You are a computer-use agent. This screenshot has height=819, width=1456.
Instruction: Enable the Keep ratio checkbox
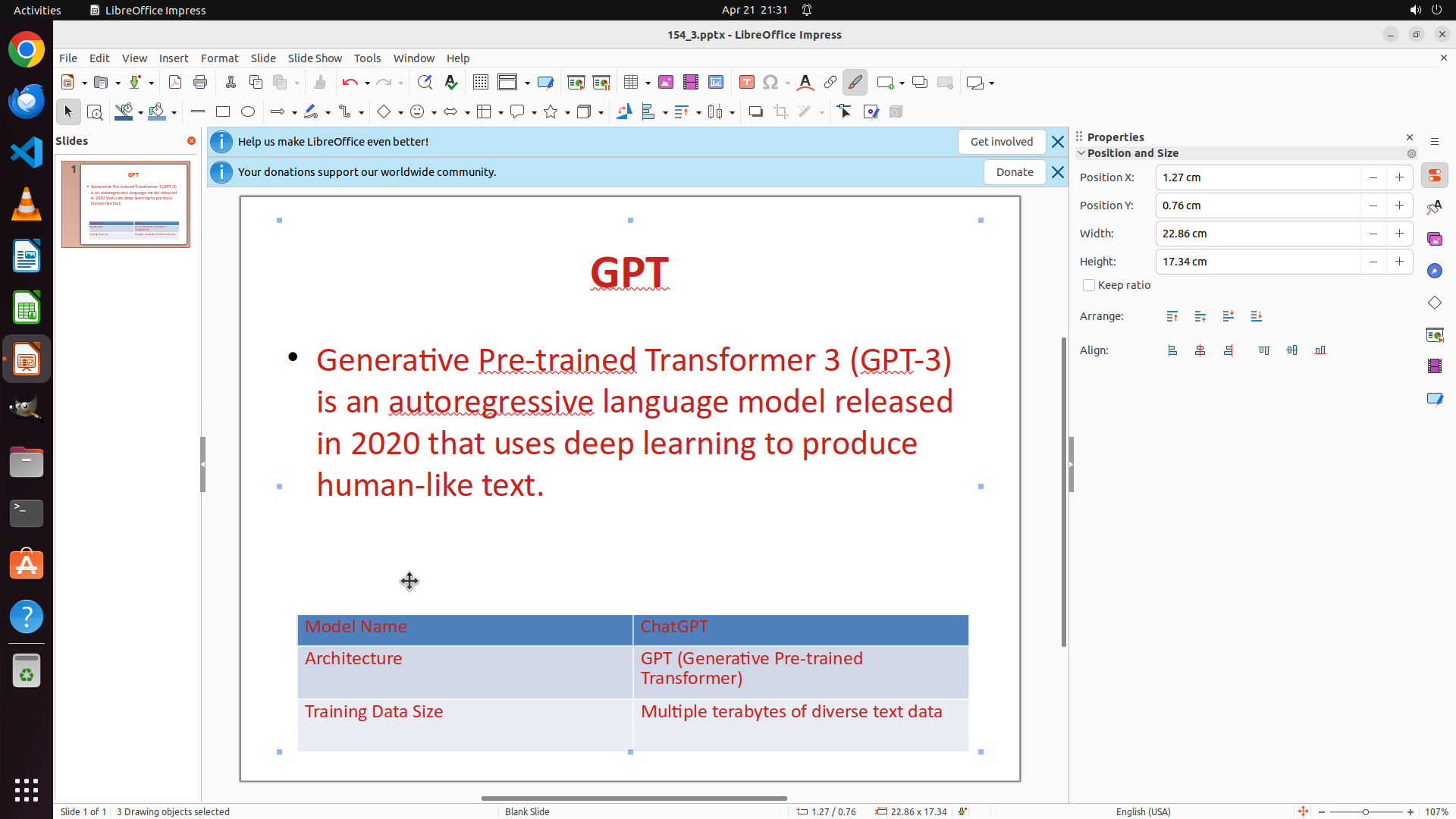point(1089,286)
